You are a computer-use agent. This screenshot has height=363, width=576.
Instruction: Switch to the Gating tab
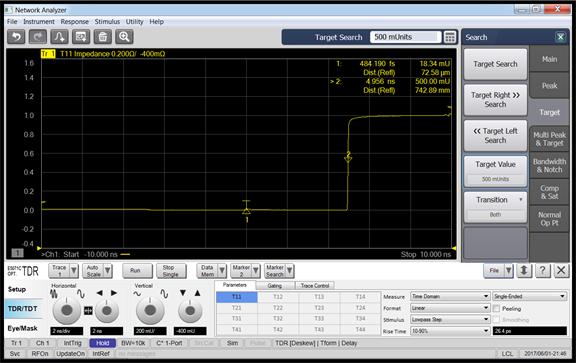tap(274, 285)
